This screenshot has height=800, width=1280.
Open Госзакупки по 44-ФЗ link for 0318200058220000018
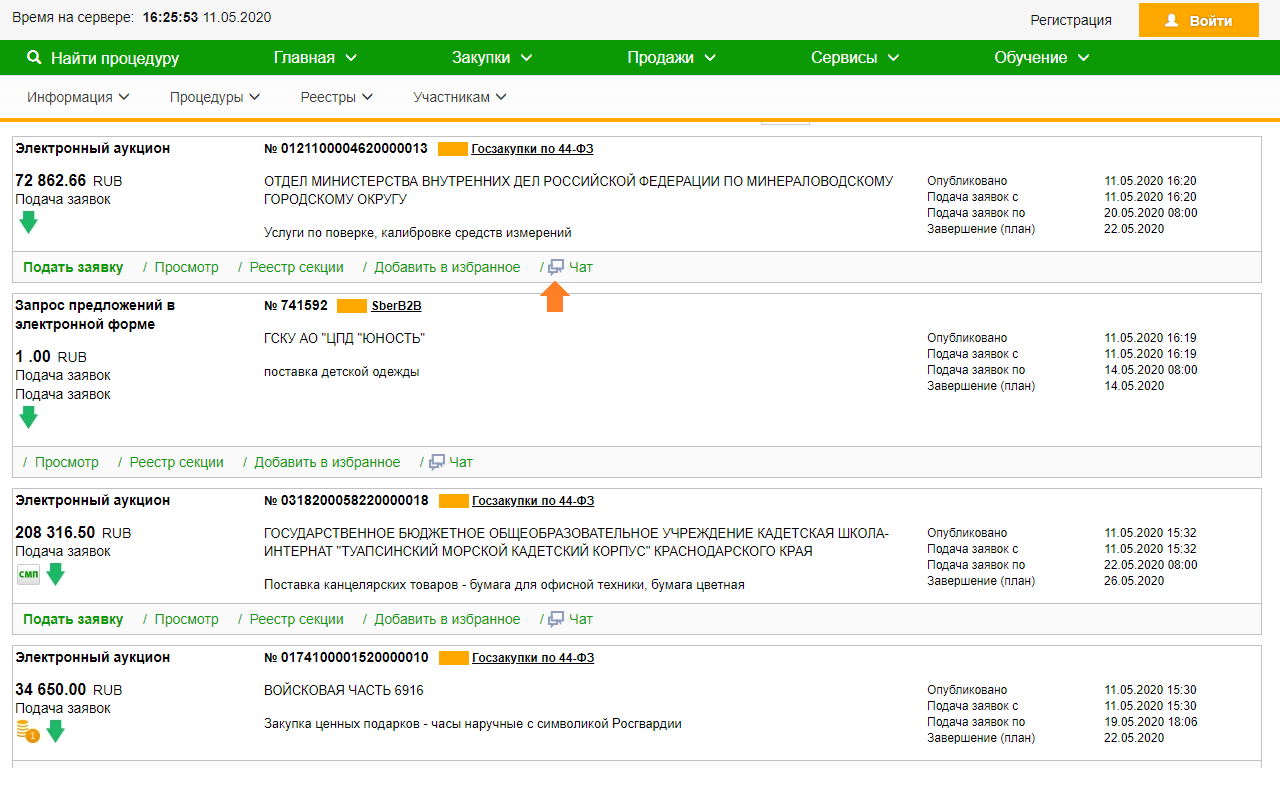click(533, 501)
